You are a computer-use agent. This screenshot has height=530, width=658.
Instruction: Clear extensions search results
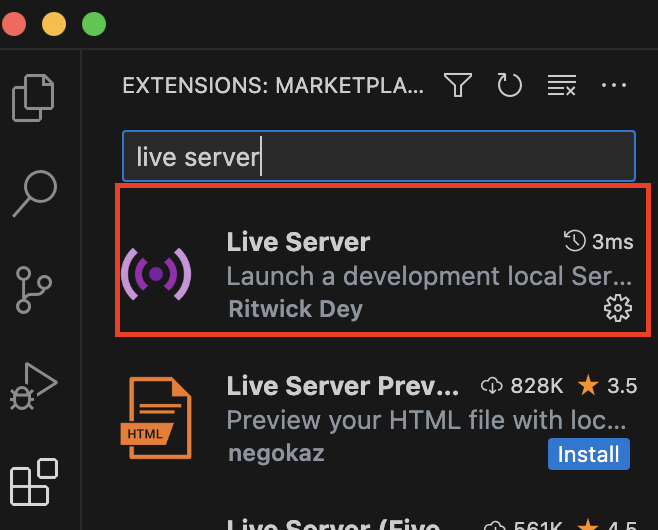click(x=561, y=85)
